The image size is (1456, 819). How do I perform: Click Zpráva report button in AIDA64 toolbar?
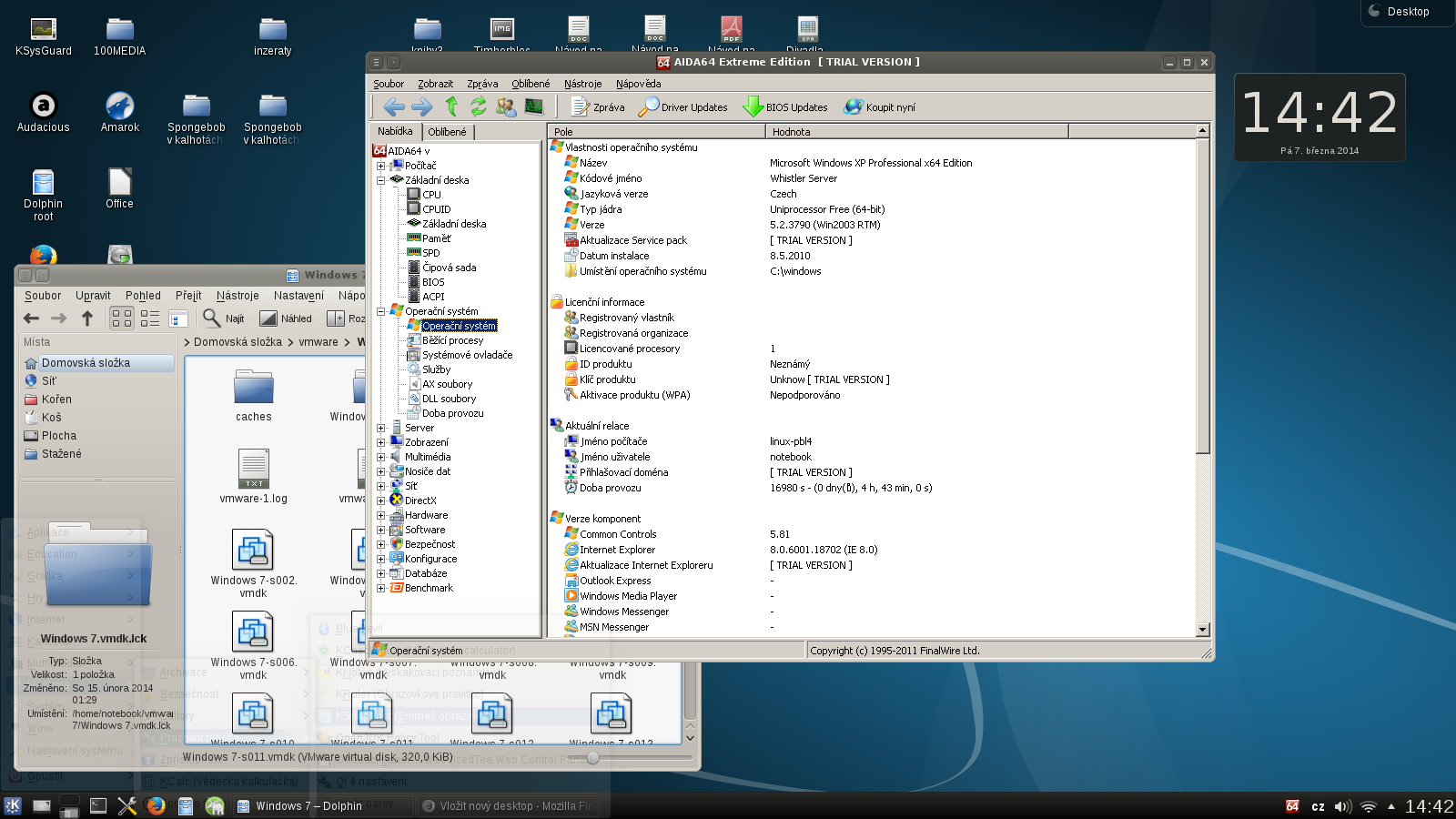pyautogui.click(x=598, y=107)
